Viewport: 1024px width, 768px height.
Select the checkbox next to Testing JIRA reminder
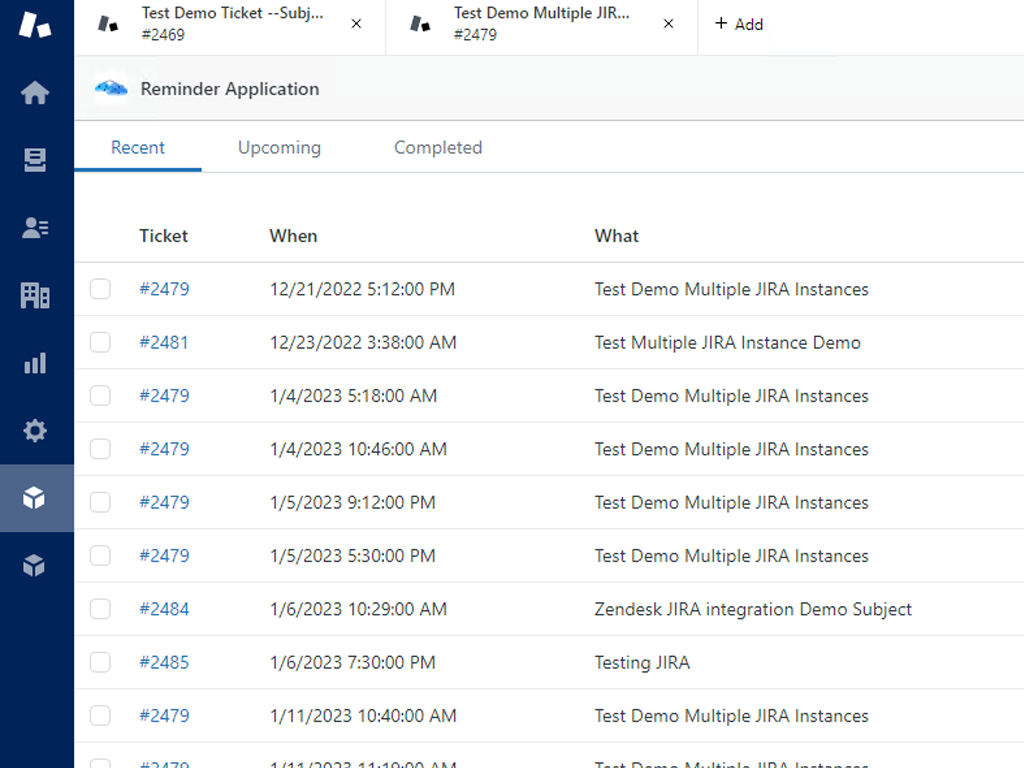[x=100, y=662]
